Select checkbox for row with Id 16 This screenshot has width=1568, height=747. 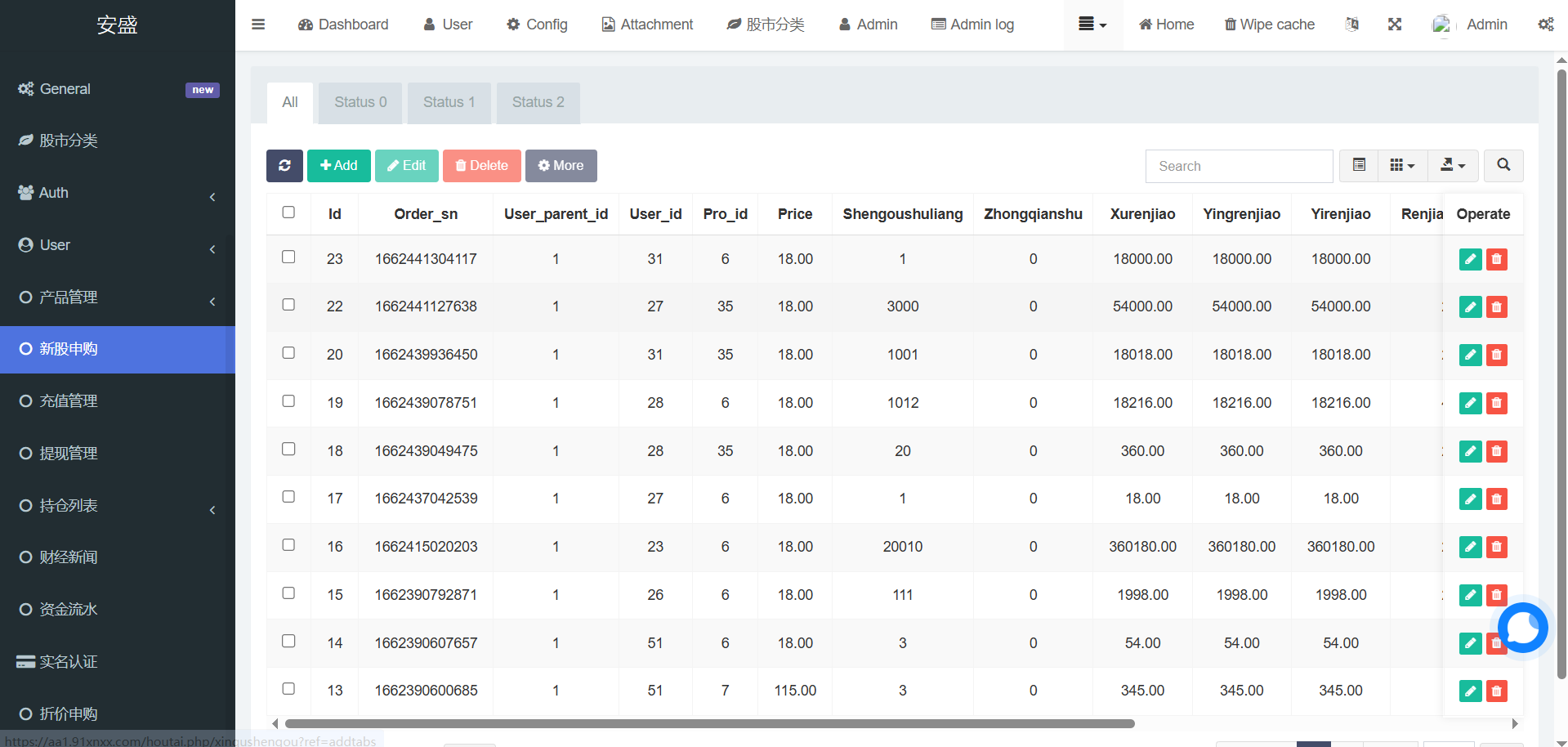click(288, 545)
